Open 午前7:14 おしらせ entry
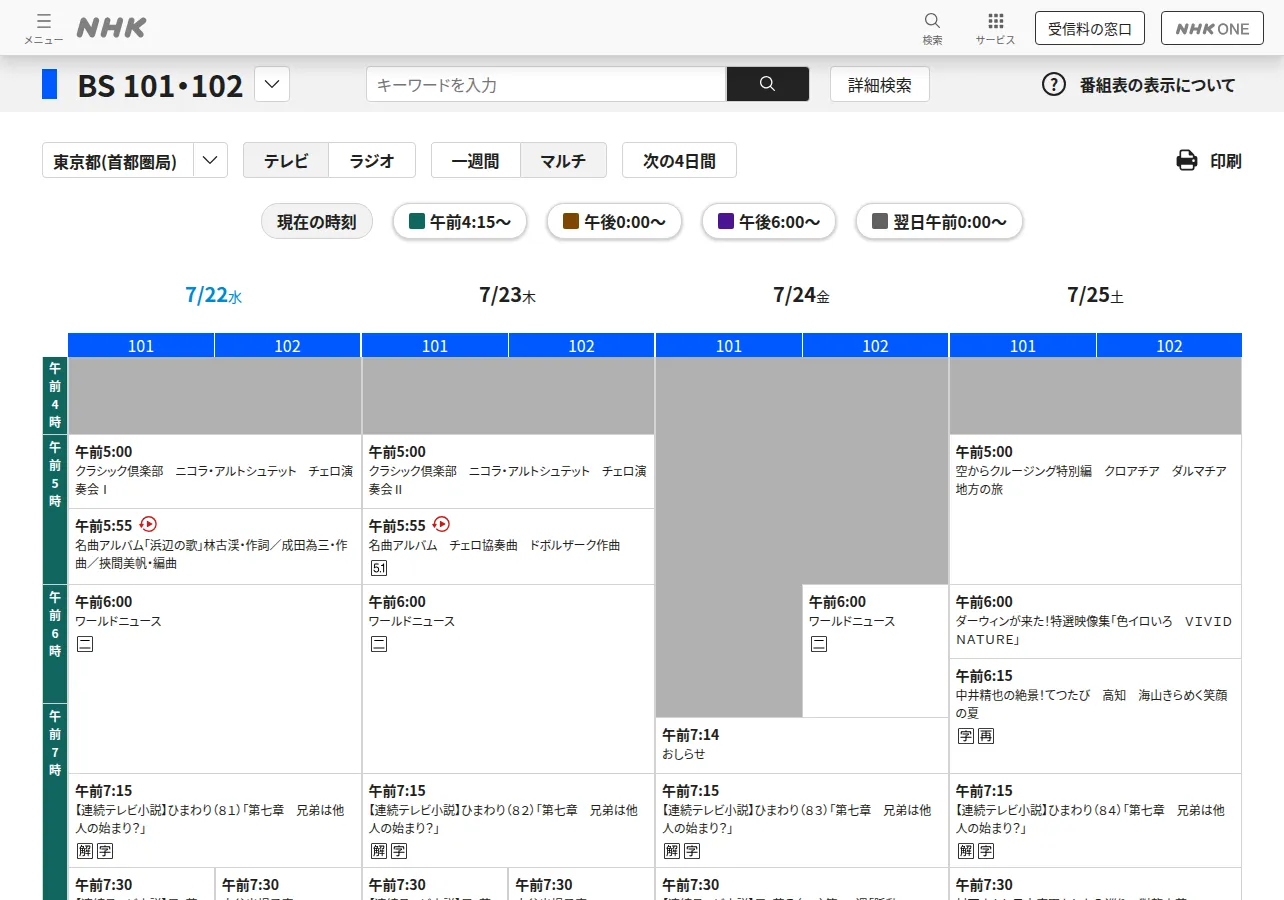 pos(802,745)
